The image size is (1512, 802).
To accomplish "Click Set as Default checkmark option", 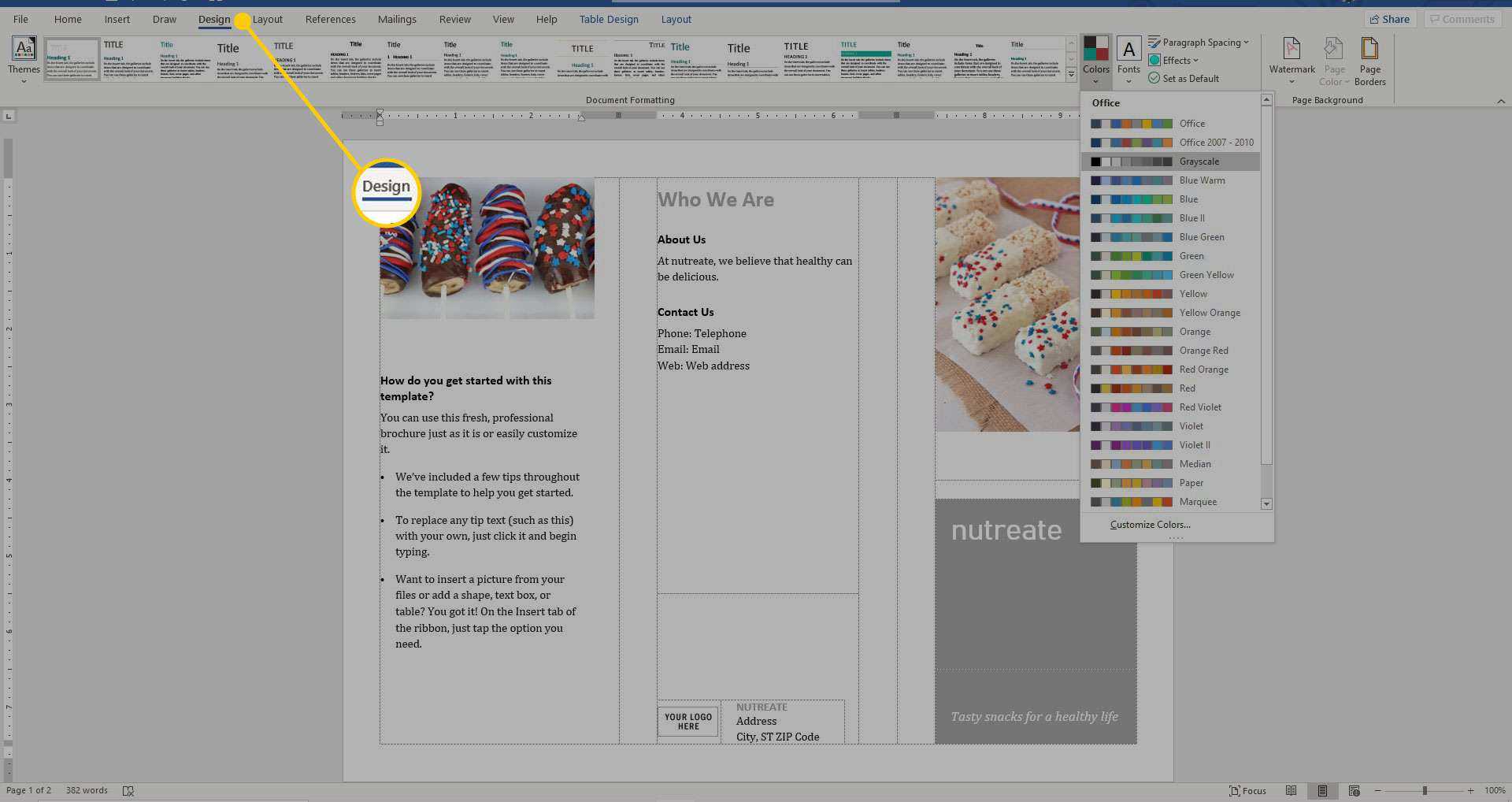I will (x=1184, y=78).
